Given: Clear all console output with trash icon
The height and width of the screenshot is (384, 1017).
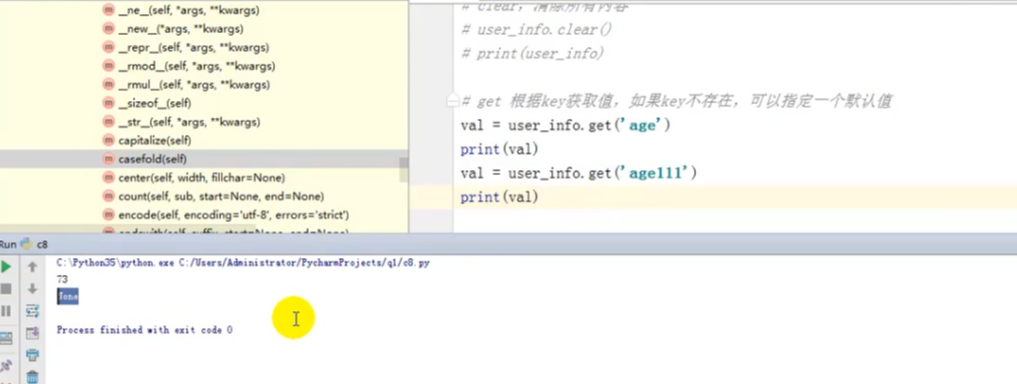Looking at the screenshot, I should tap(32, 377).
